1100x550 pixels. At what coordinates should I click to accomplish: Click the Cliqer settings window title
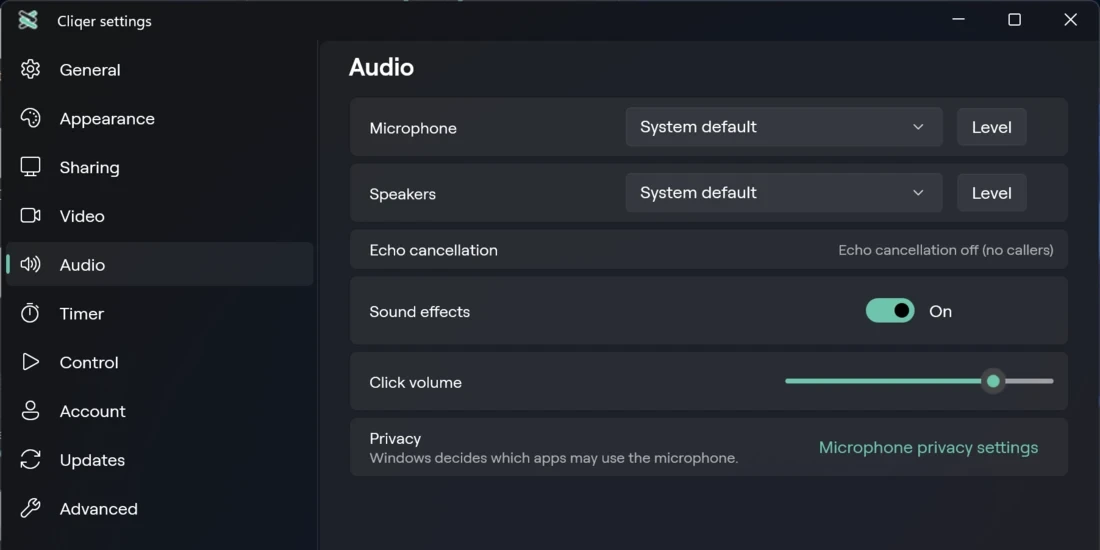(x=104, y=21)
